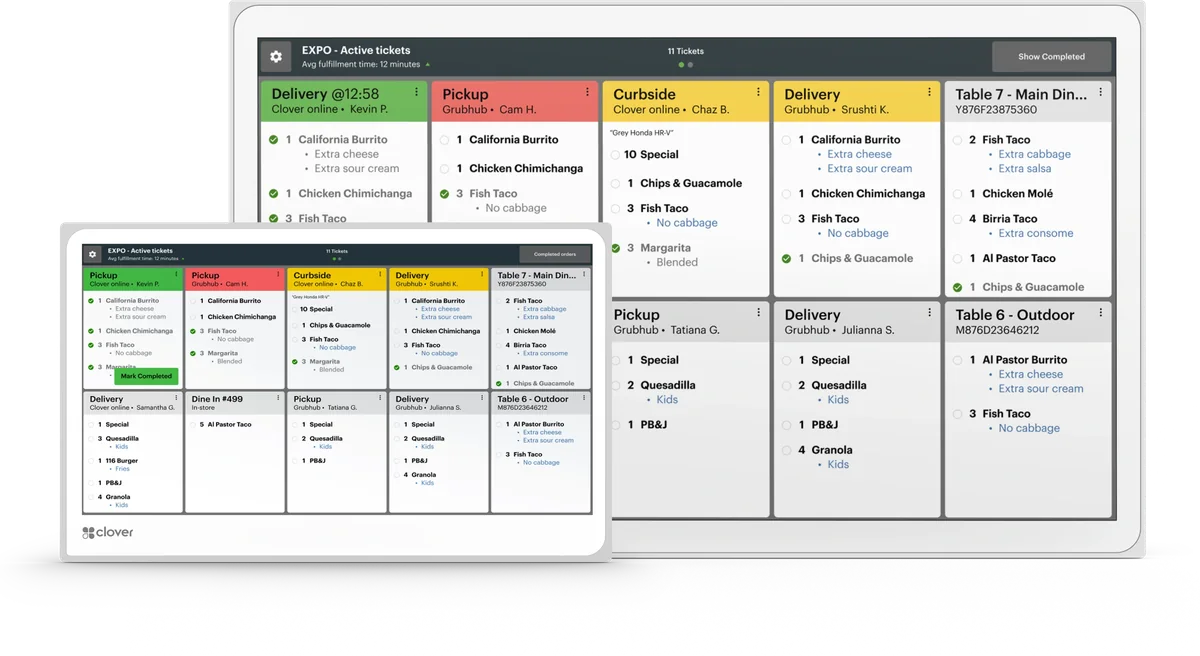Open settings gear on the small Clover display

[92, 255]
